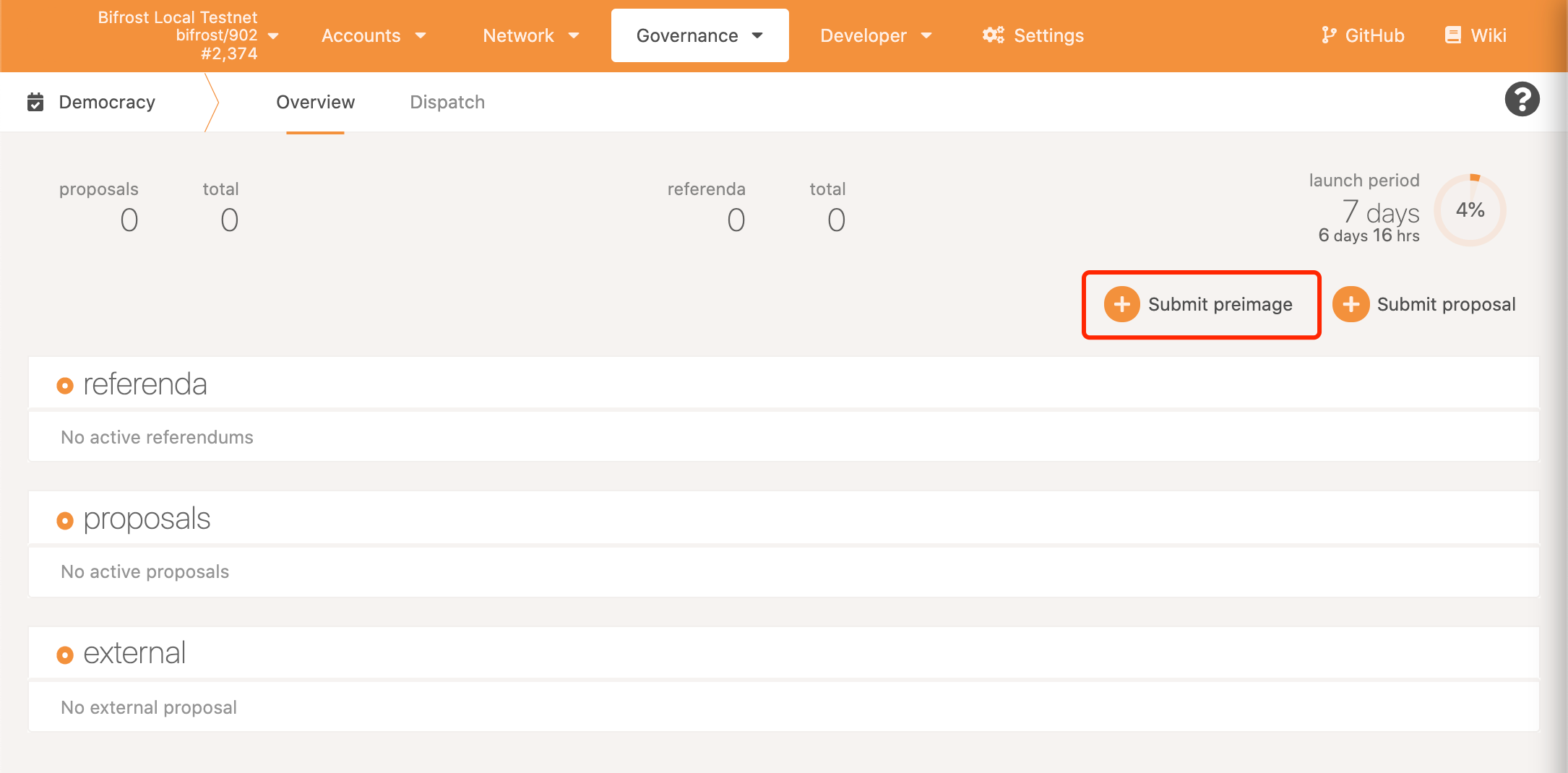1568x773 pixels.
Task: Click the Settings gears icon
Action: point(994,35)
